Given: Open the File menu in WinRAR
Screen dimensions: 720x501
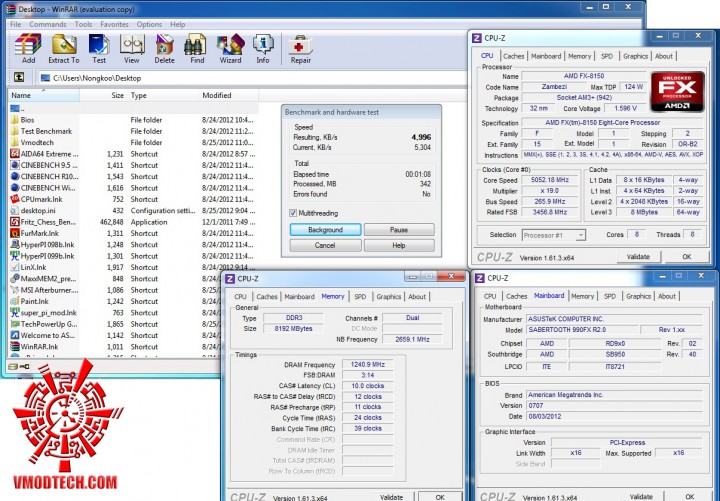Looking at the screenshot, I should 16,24.
